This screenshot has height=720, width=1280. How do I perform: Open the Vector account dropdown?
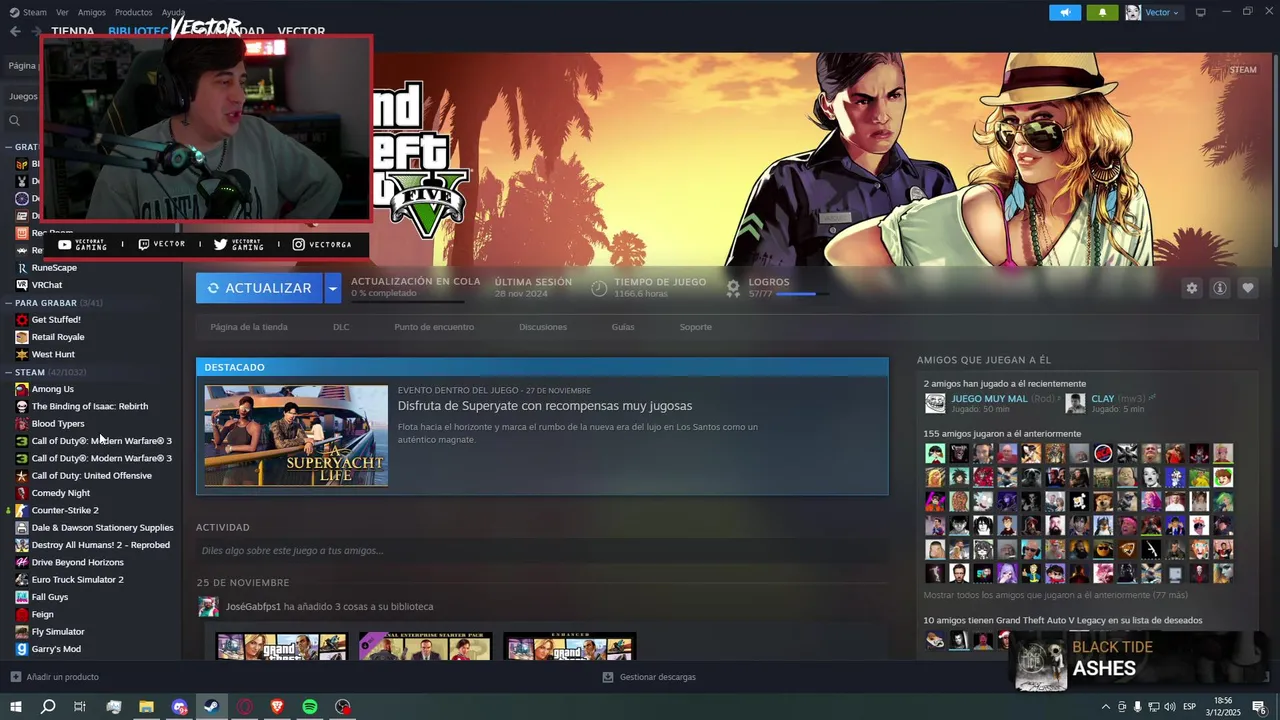pyautogui.click(x=1161, y=12)
